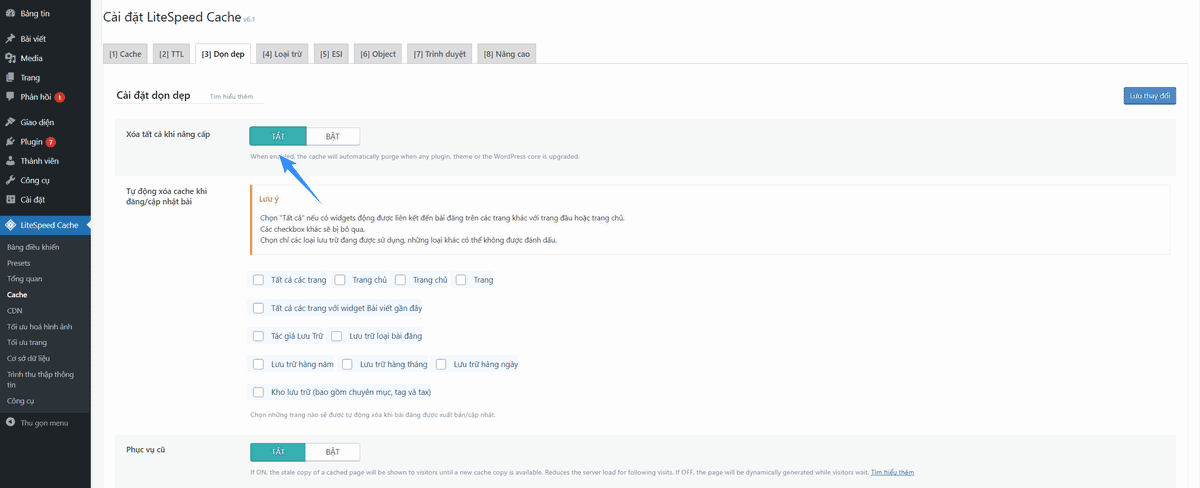Viewport: 1200px width, 488px height.
Task: Open Bảng điều khiển under LiteSpeed Cache
Action: coord(33,246)
